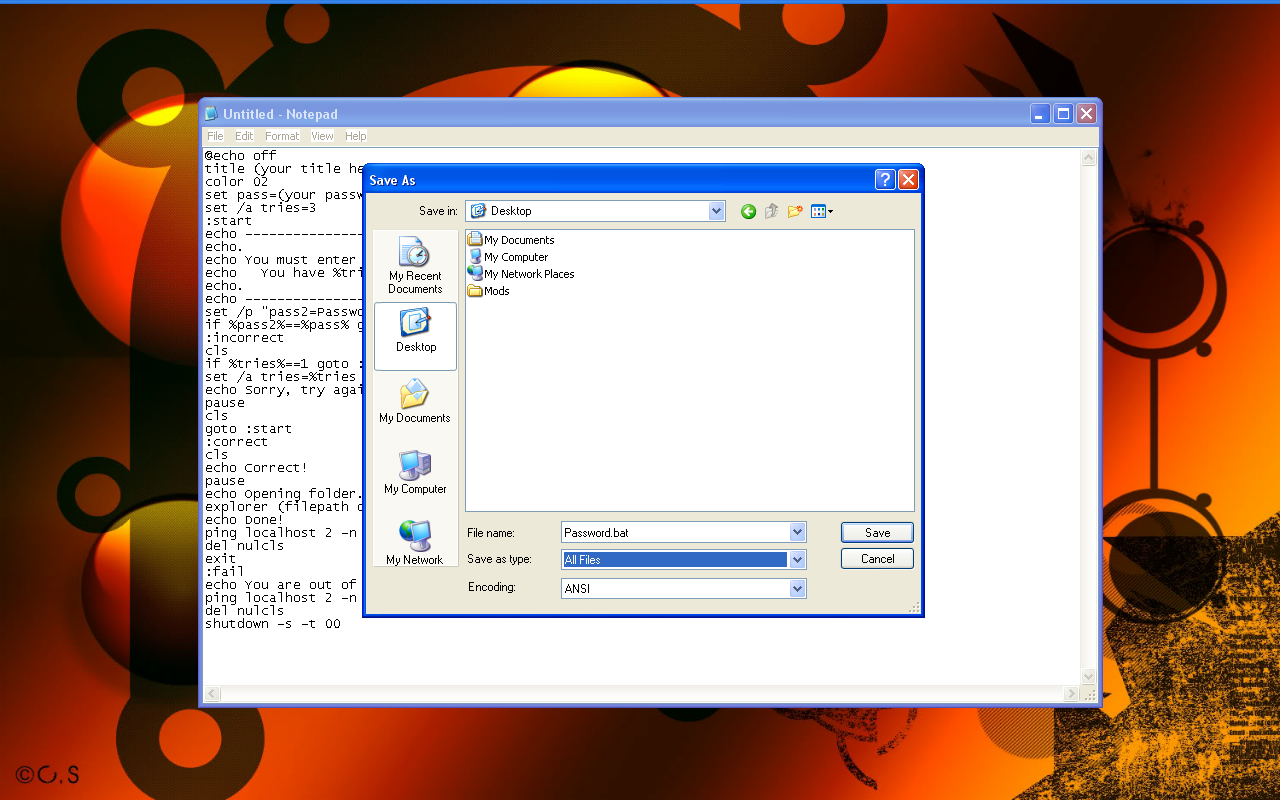This screenshot has width=1280, height=800.
Task: Click the Notepad title bar icon
Action: point(211,114)
